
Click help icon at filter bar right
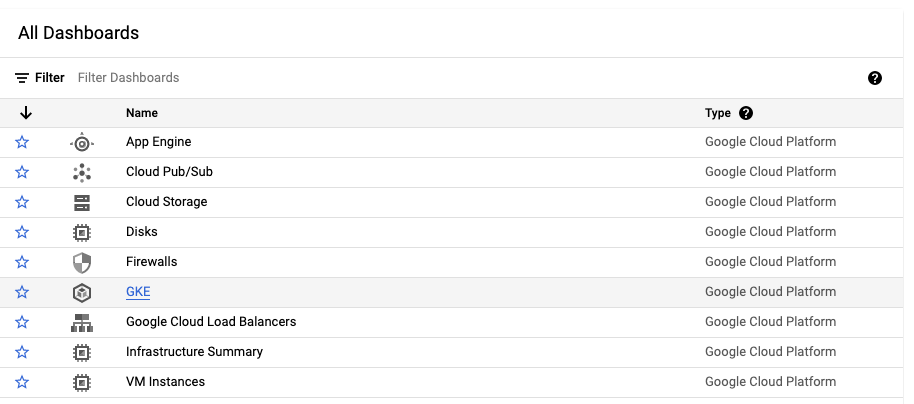coord(875,78)
